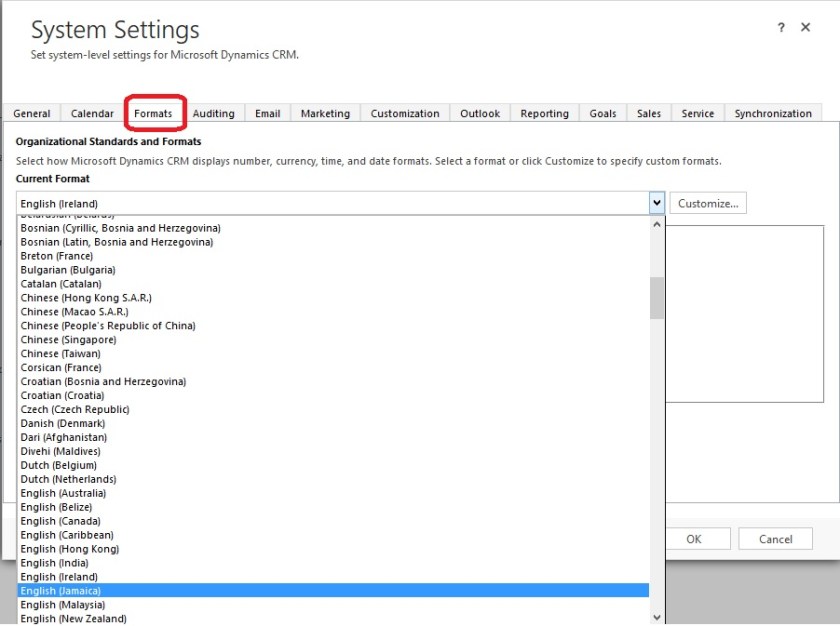Click the up arrow on the list scrollbar

656,222
